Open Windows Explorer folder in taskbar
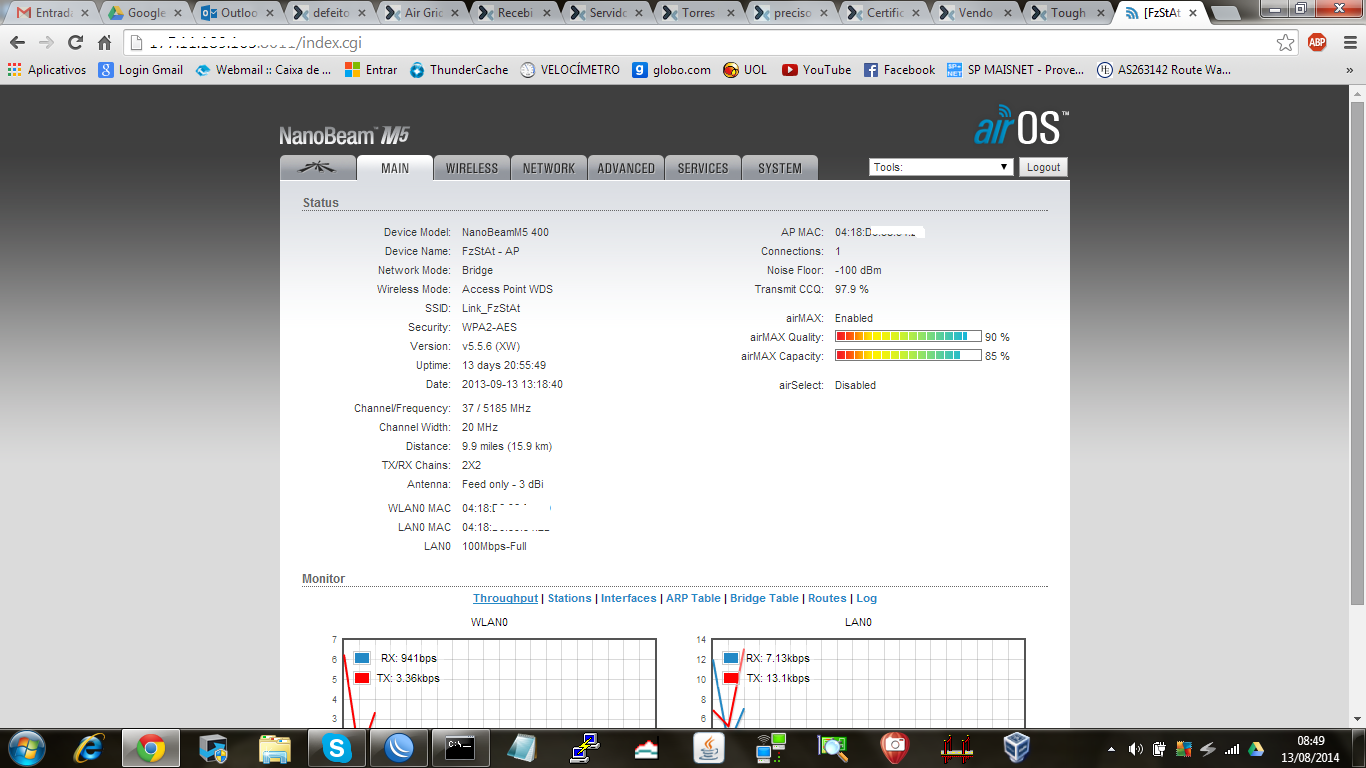This screenshot has width=1366, height=768. click(274, 748)
